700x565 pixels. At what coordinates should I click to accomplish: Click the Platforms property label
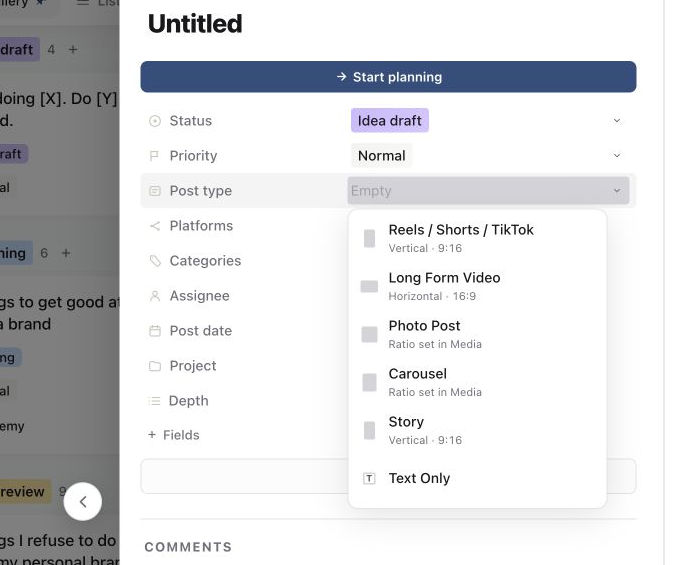(201, 225)
